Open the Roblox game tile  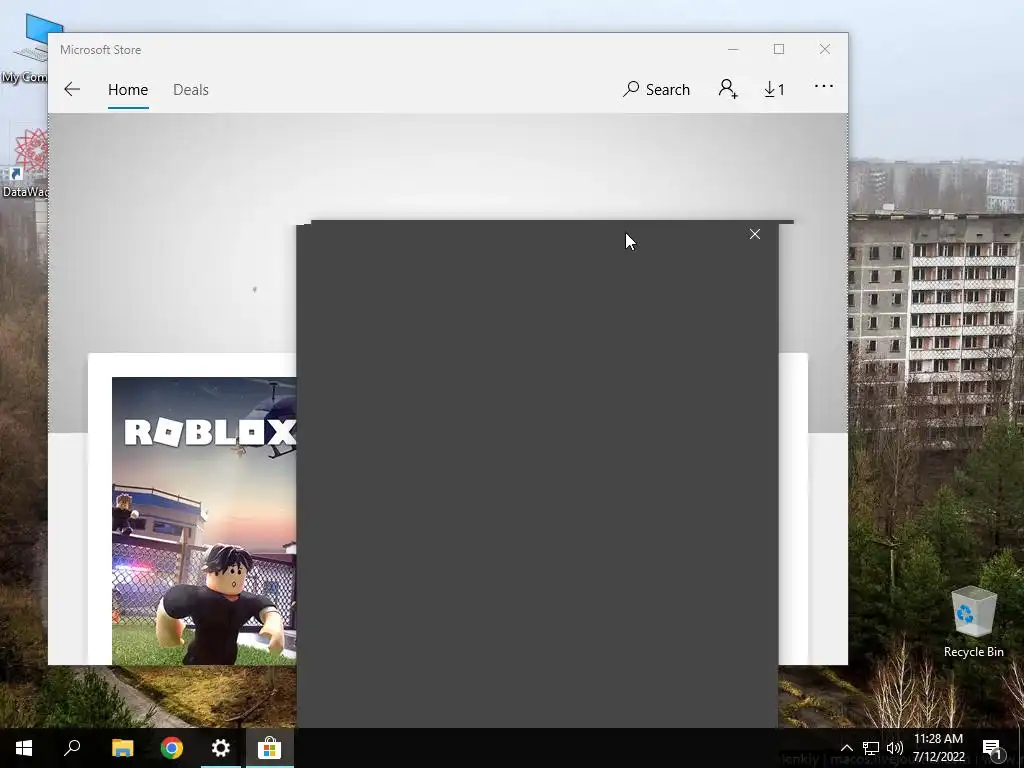tap(204, 520)
